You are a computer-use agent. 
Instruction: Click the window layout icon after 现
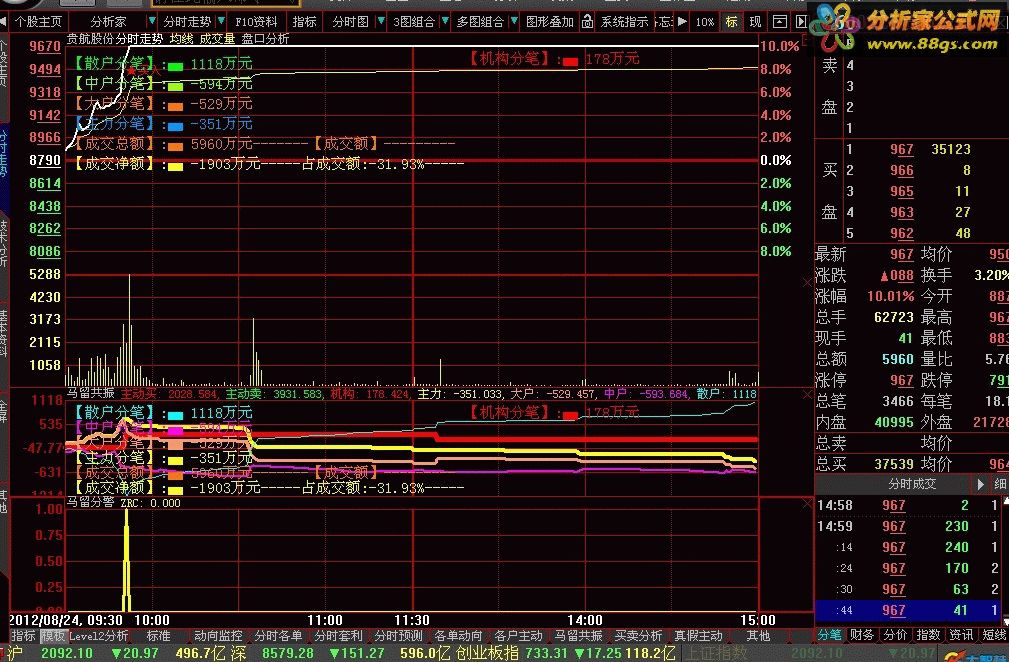click(779, 22)
